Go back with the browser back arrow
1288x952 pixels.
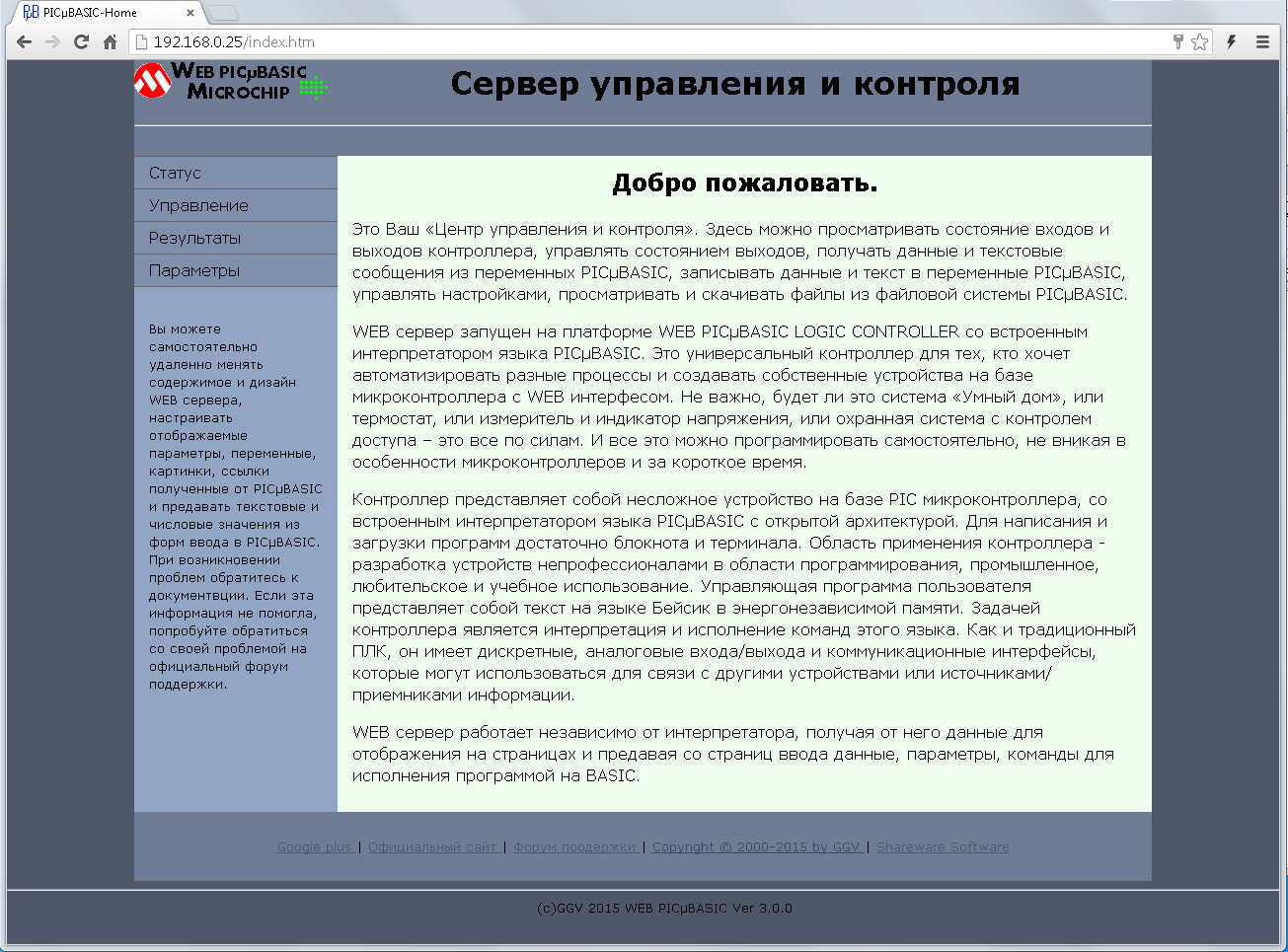click(25, 42)
